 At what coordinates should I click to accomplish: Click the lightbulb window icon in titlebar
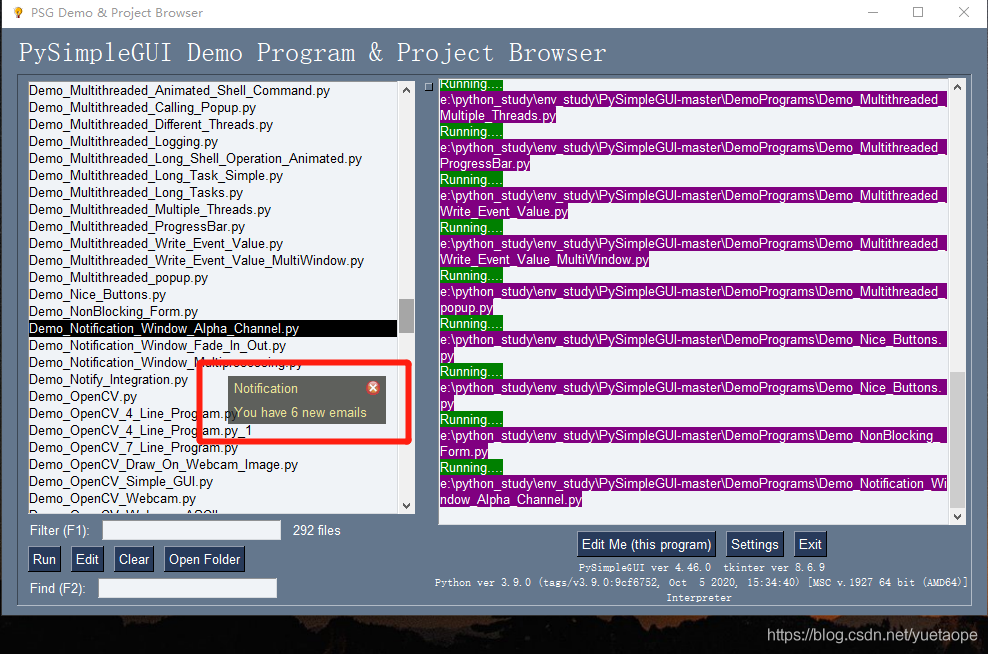18,13
